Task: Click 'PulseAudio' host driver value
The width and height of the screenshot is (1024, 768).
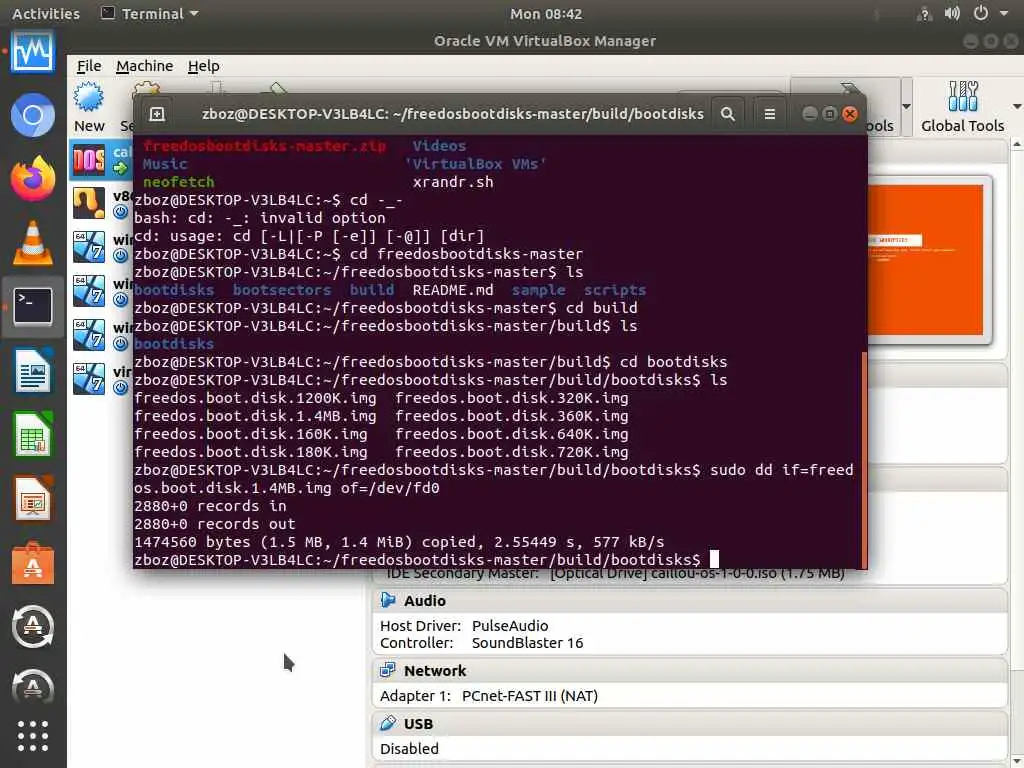Action: pyautogui.click(x=510, y=626)
